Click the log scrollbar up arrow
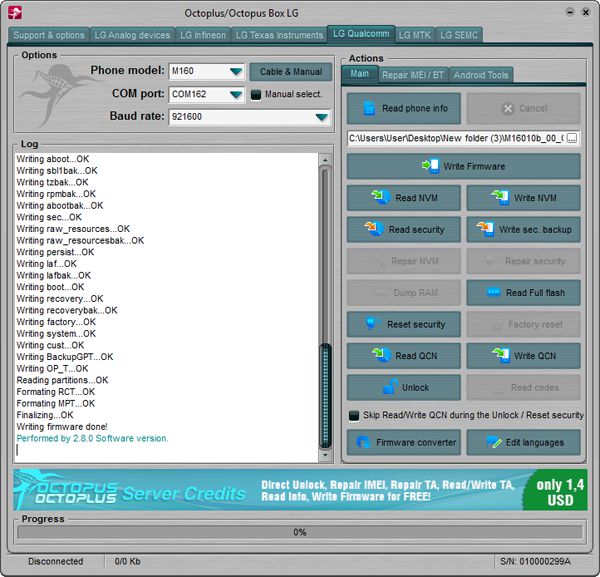Screen dimensions: 600x577 point(325,160)
